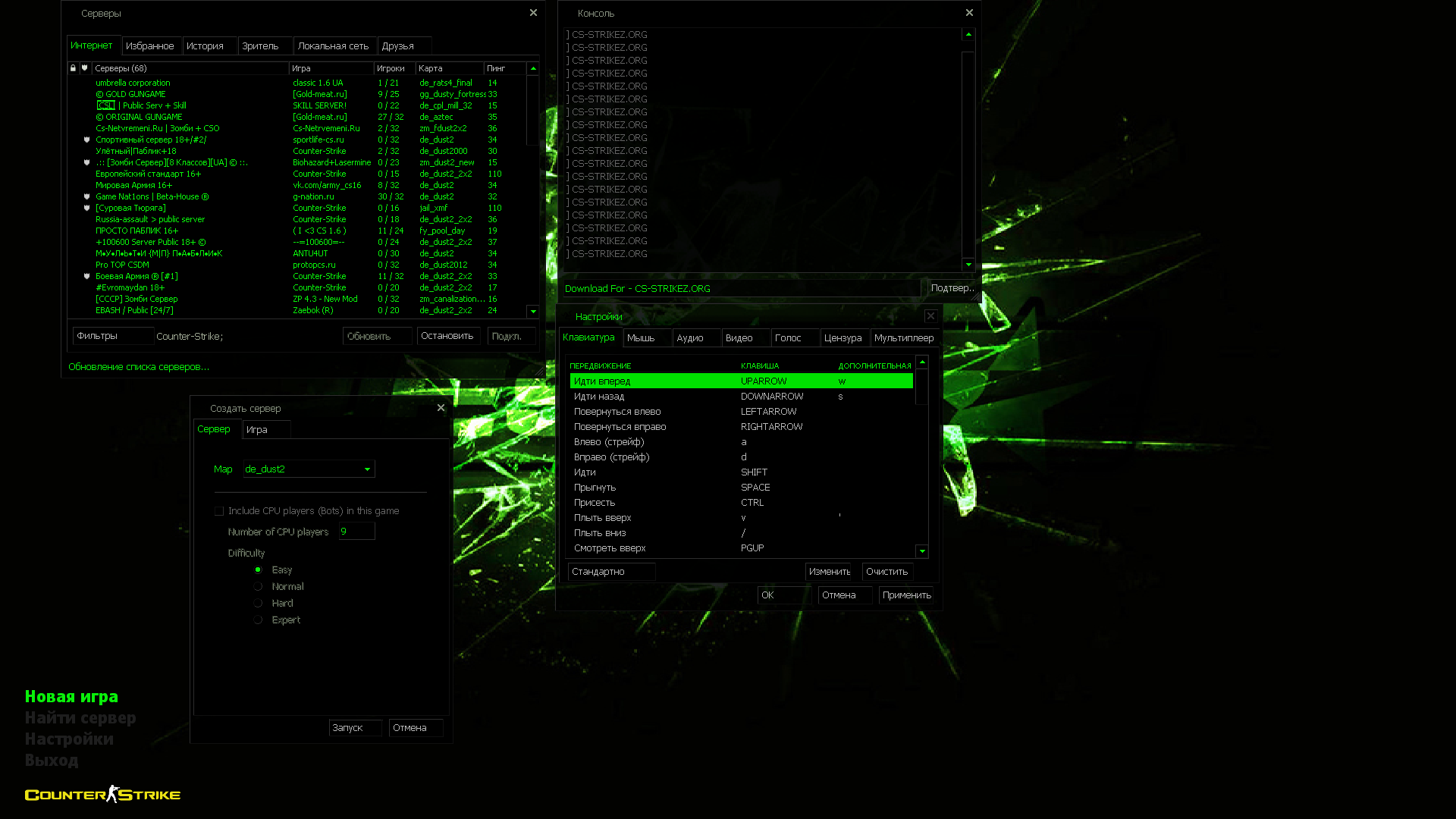This screenshot has height=819, width=1456.
Task: Close the Консоль window
Action: point(969,13)
